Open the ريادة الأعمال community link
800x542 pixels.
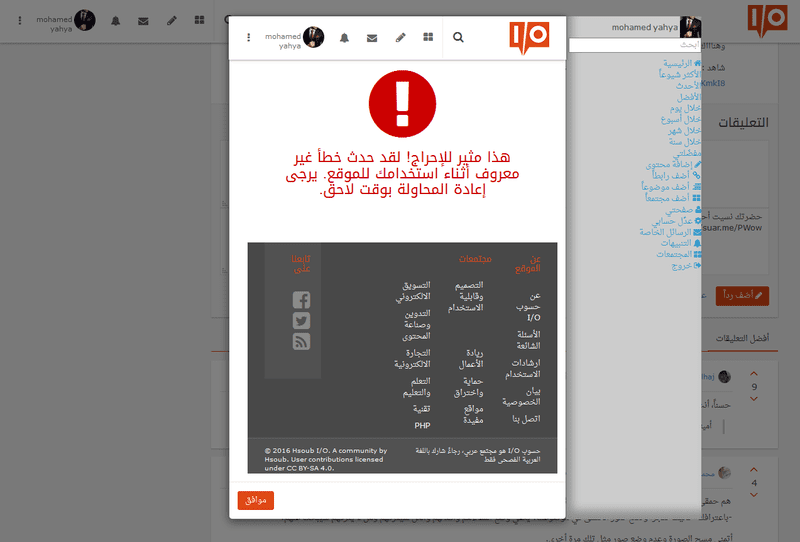tap(471, 358)
